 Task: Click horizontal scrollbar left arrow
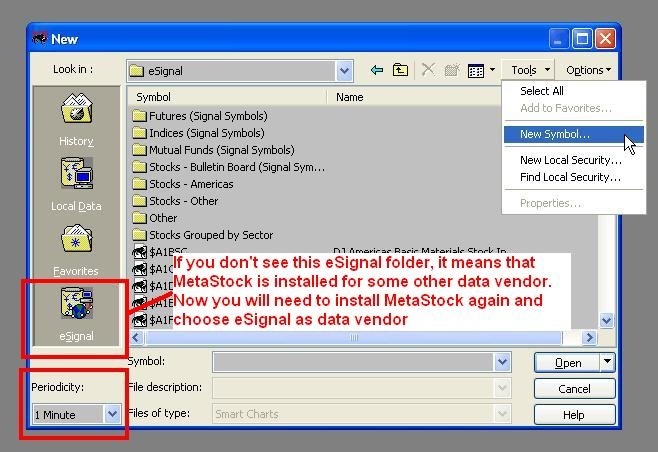click(x=136, y=337)
